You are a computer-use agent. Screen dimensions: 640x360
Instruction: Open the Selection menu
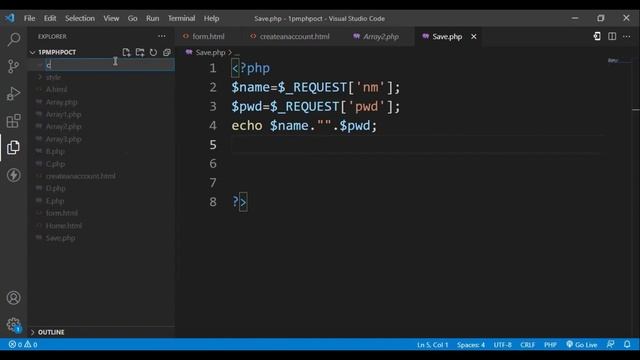coord(80,18)
